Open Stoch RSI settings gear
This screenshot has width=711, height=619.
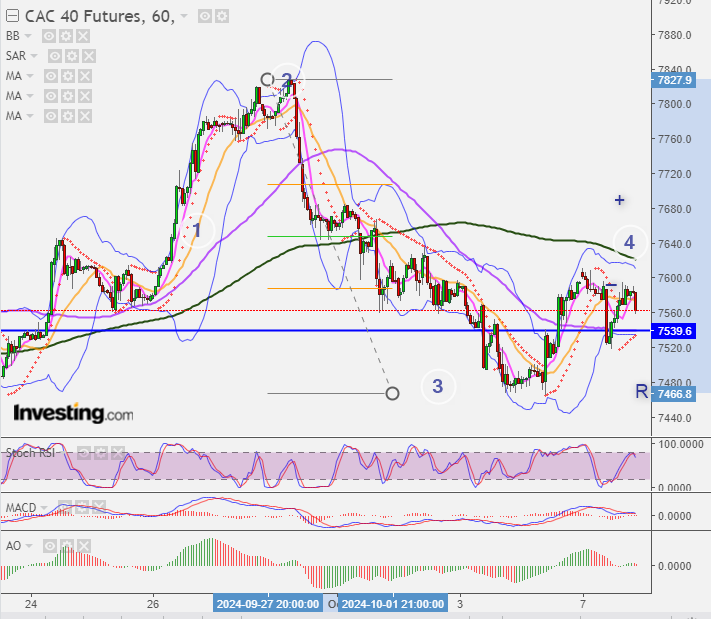pos(101,453)
